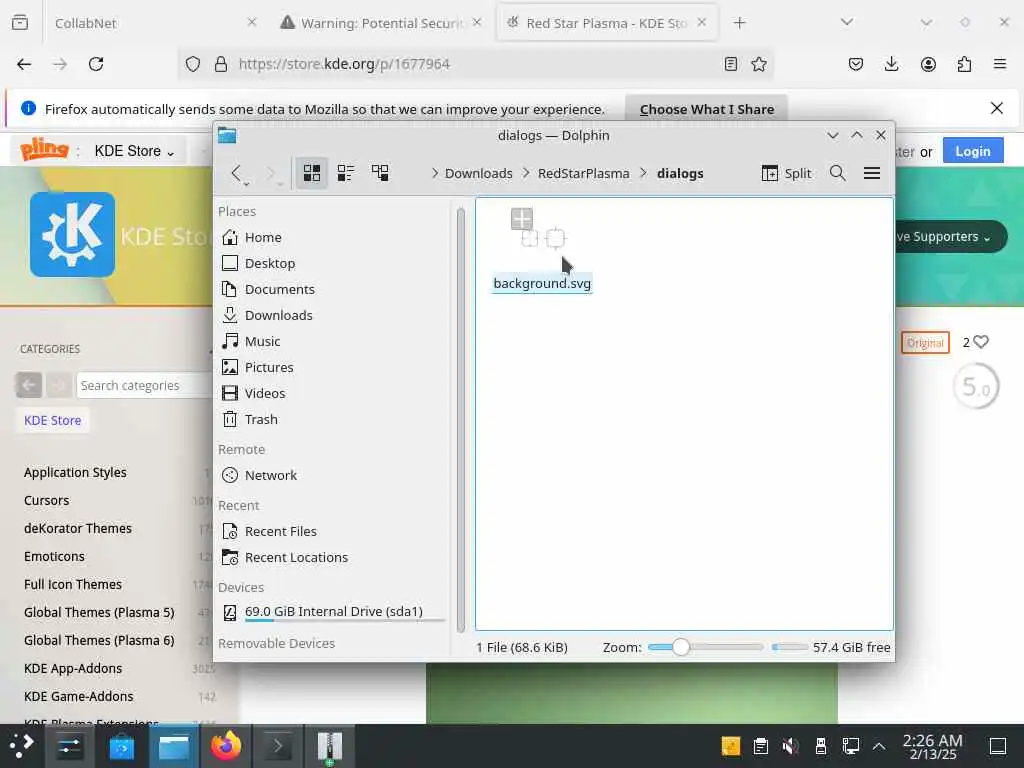Screen dimensions: 1024x768
Task: Open Dolphin hamburger menu
Action: click(x=872, y=173)
